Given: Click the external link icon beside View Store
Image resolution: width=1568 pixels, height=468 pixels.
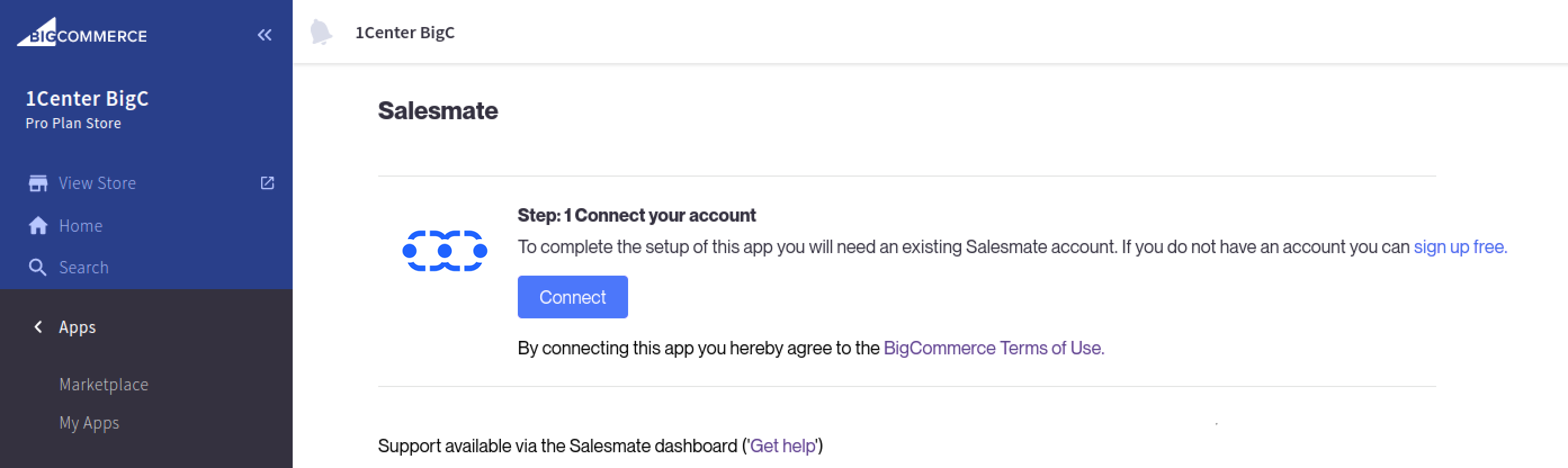Looking at the screenshot, I should [x=267, y=183].
